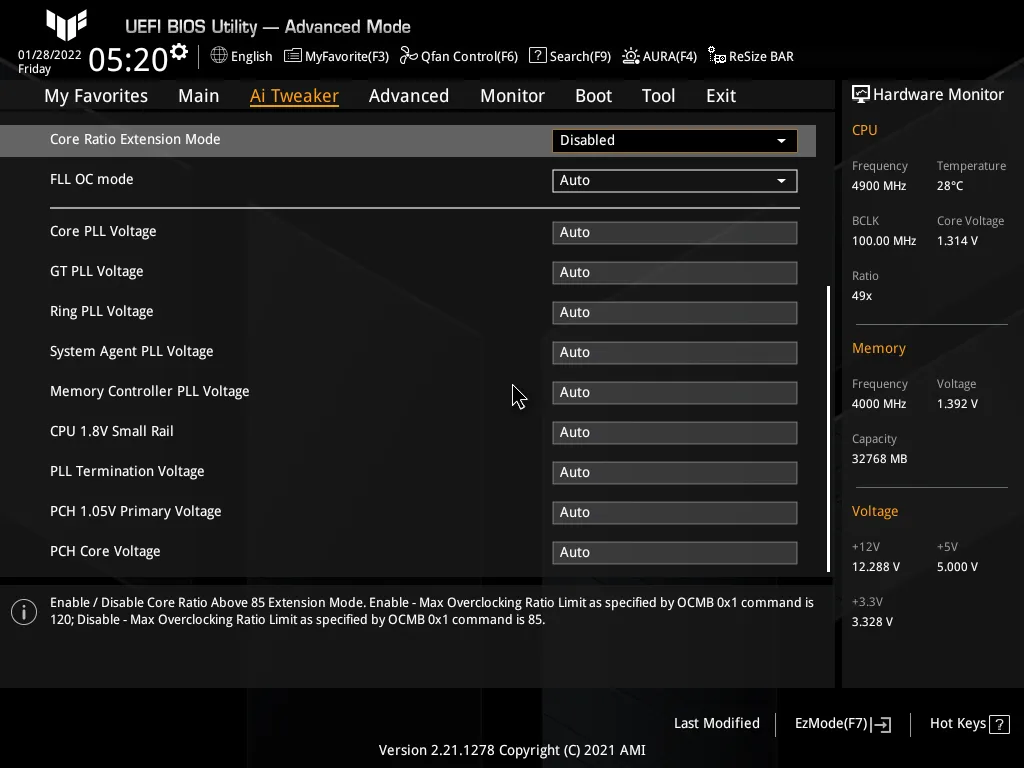Open the AURA lighting icon
Image resolution: width=1024 pixels, height=768 pixels.
(631, 56)
